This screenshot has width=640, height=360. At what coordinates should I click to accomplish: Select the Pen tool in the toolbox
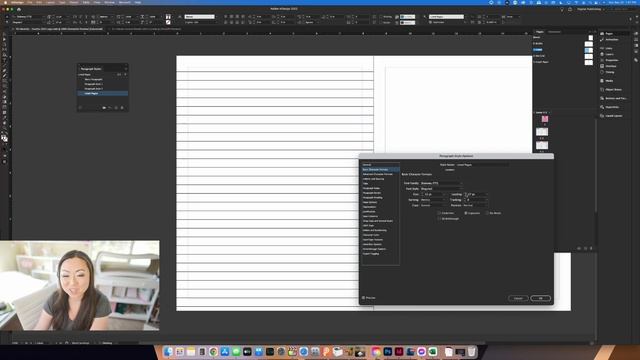(x=4, y=70)
